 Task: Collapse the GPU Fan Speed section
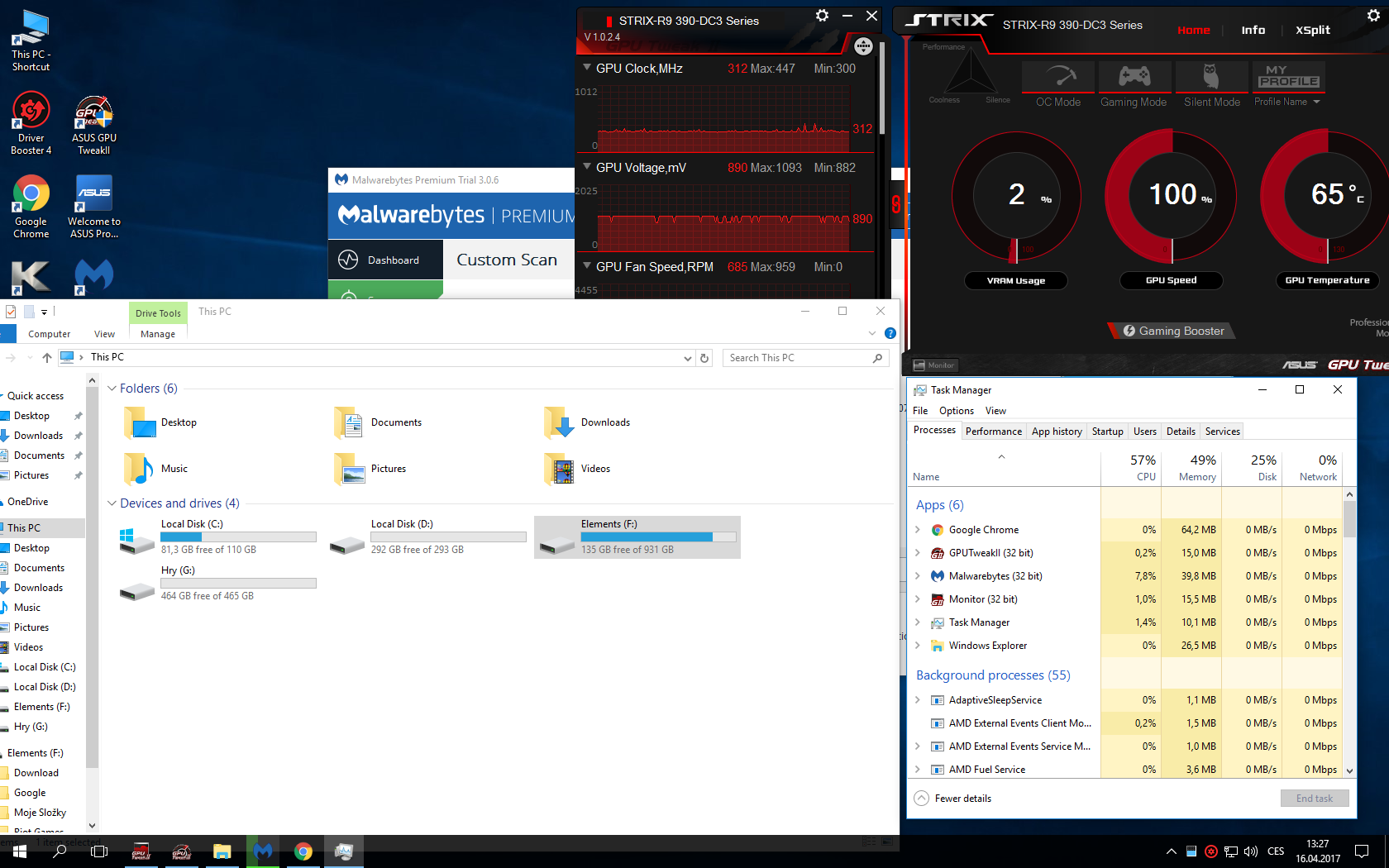point(587,266)
